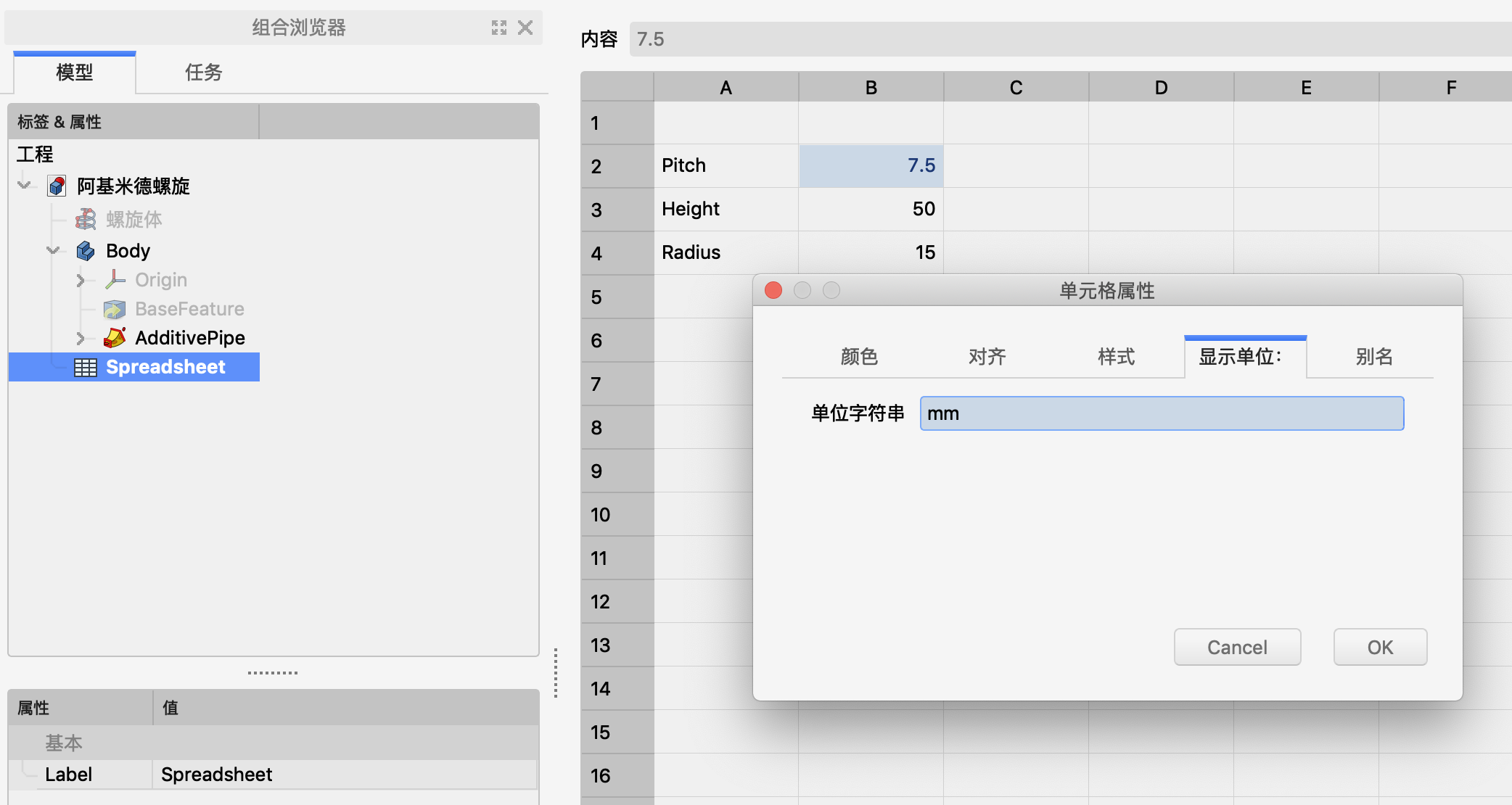Click Cancel to dismiss cell properties

pyautogui.click(x=1237, y=645)
